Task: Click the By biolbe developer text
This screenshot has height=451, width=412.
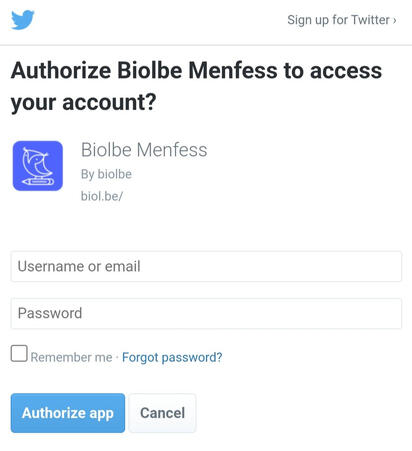Action: (106, 174)
